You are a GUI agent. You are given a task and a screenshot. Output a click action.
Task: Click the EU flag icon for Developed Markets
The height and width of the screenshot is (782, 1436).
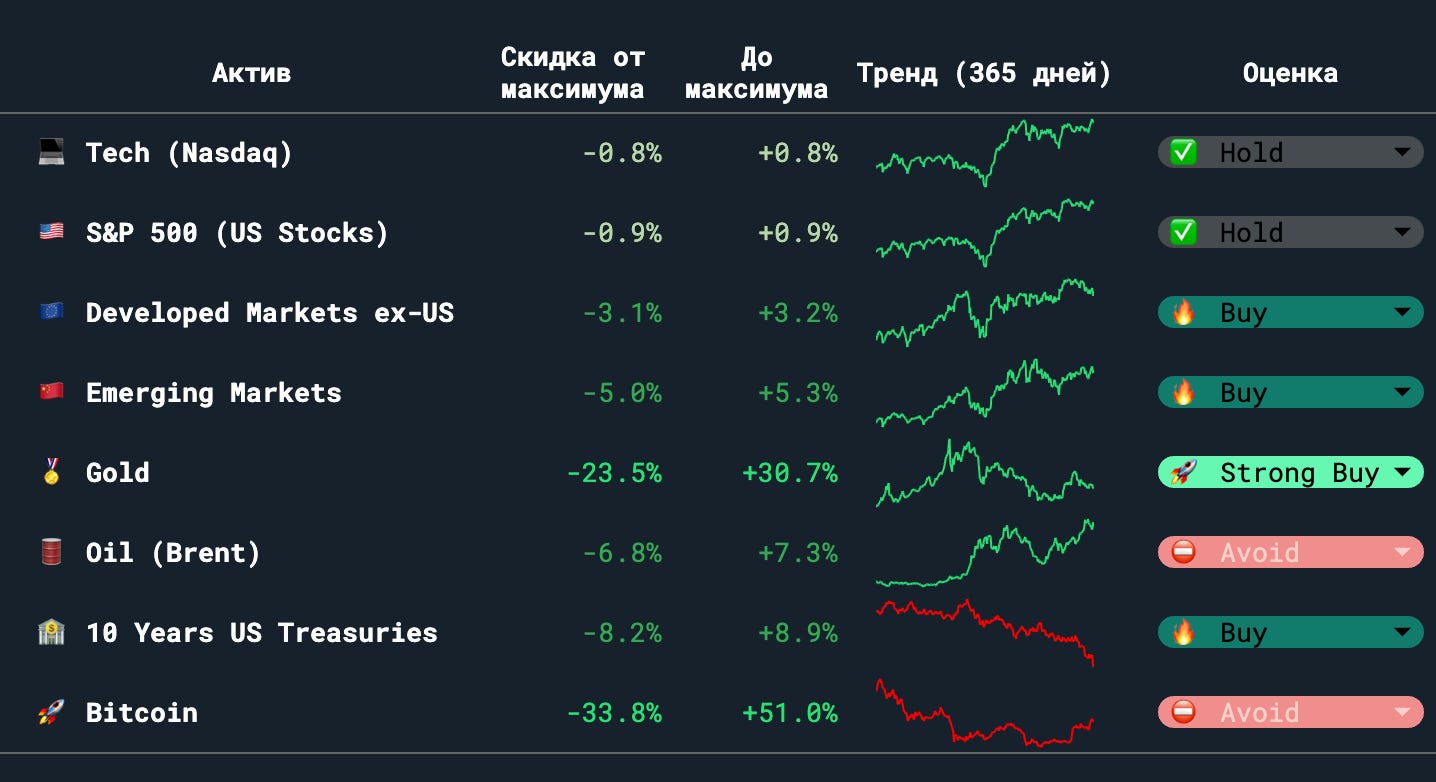[x=51, y=312]
